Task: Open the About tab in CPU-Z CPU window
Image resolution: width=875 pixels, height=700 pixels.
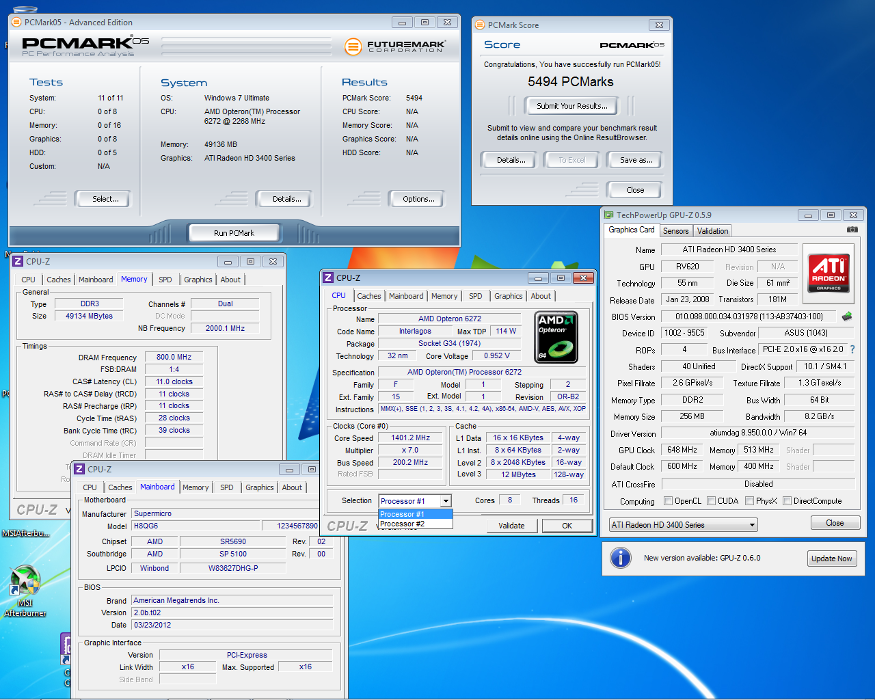Action: coord(540,296)
